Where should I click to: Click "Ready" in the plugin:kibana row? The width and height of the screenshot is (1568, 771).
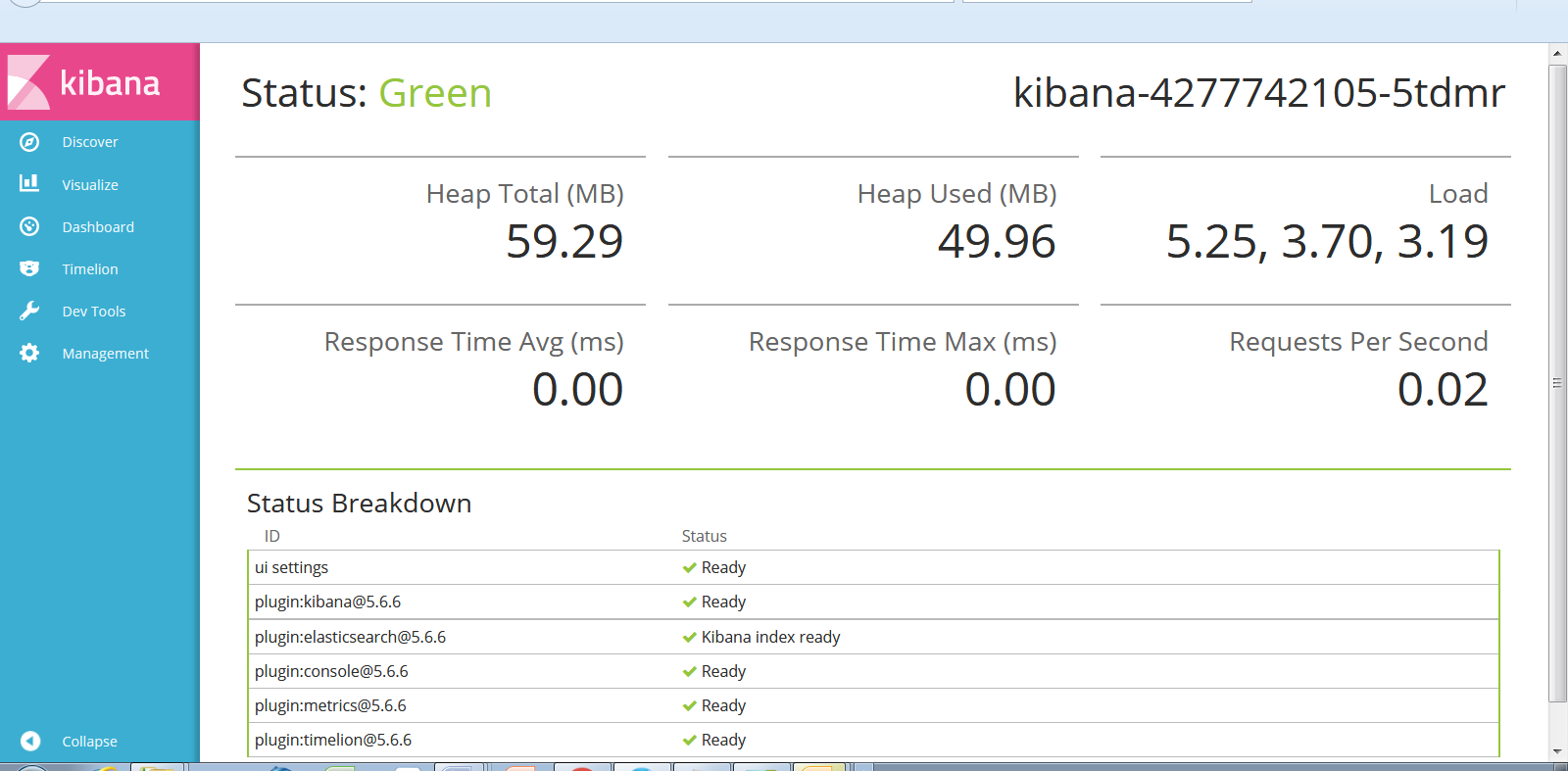coord(723,602)
